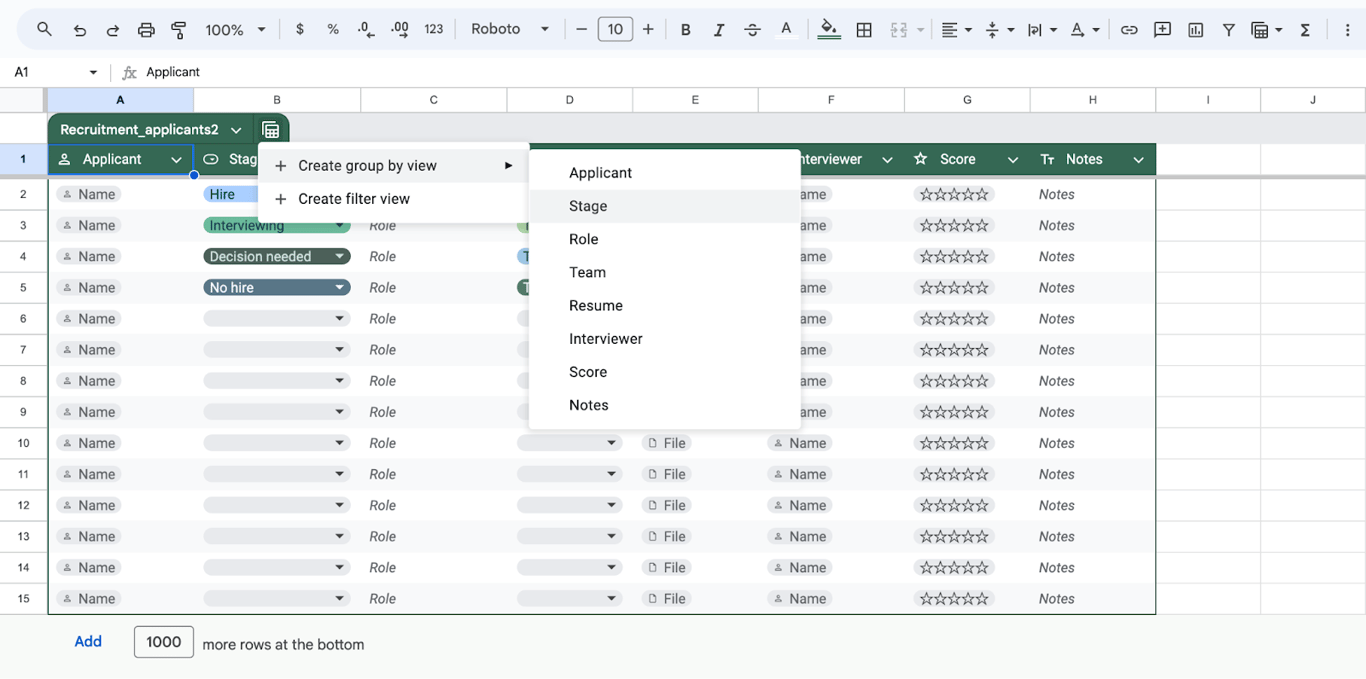Select the row 10 header
The width and height of the screenshot is (1366, 679).
[x=23, y=443]
